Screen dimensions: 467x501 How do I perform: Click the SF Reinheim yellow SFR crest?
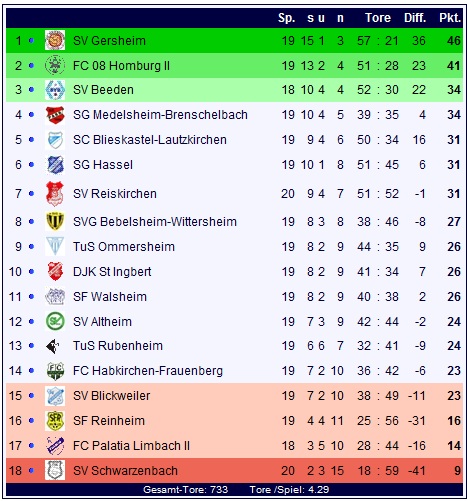[55, 420]
